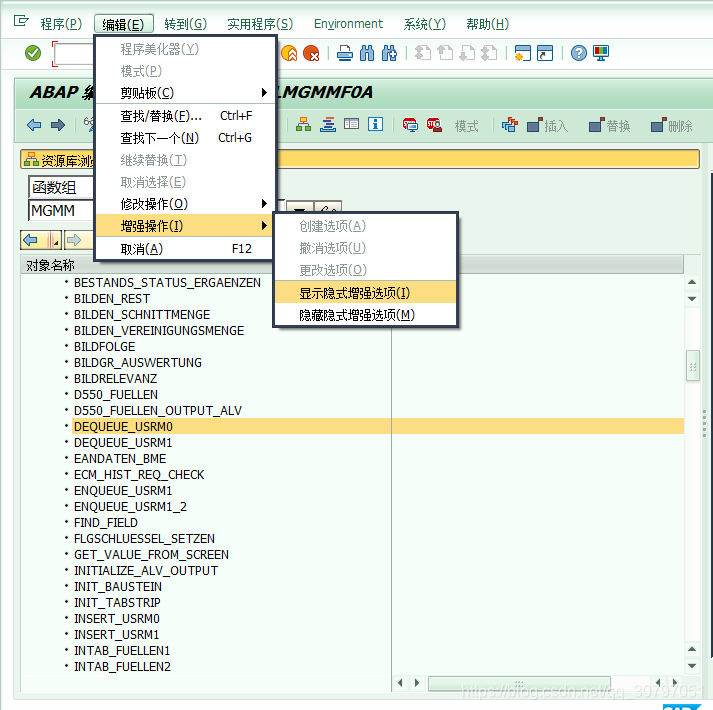
Task: Click the Previous Page icon
Action: point(445,53)
